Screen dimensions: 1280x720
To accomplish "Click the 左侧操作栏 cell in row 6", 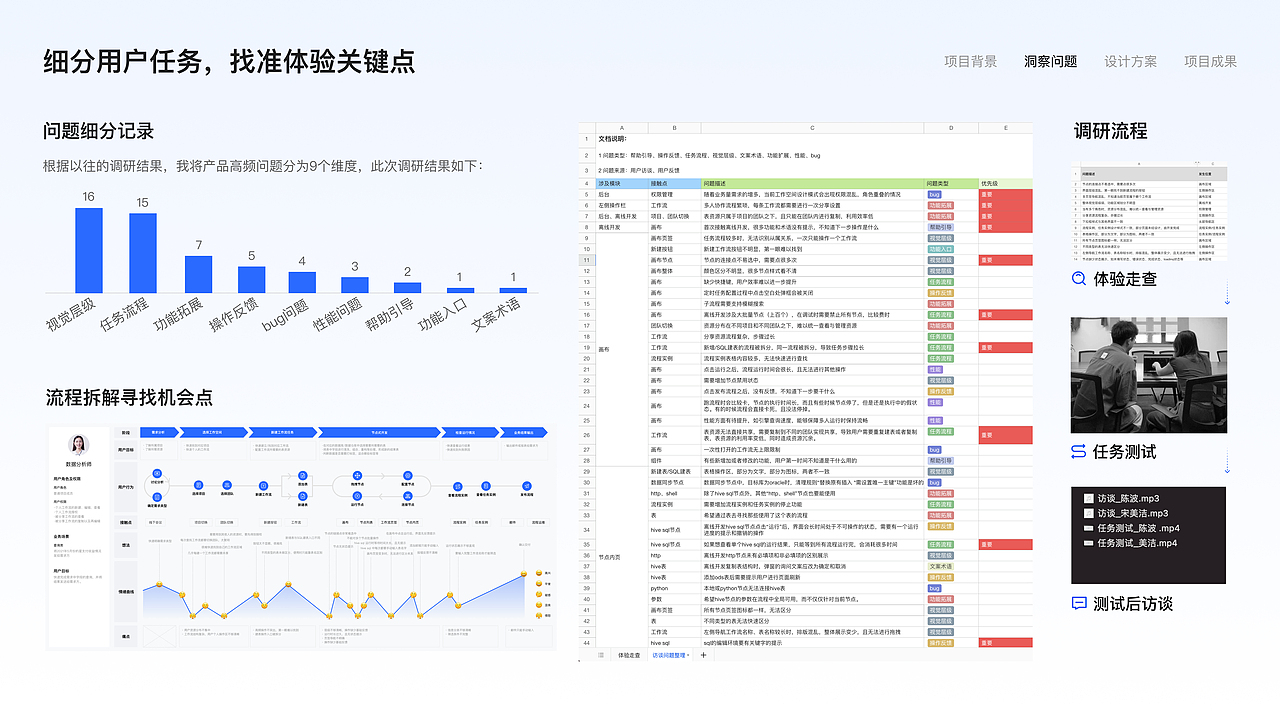I will tap(622, 205).
